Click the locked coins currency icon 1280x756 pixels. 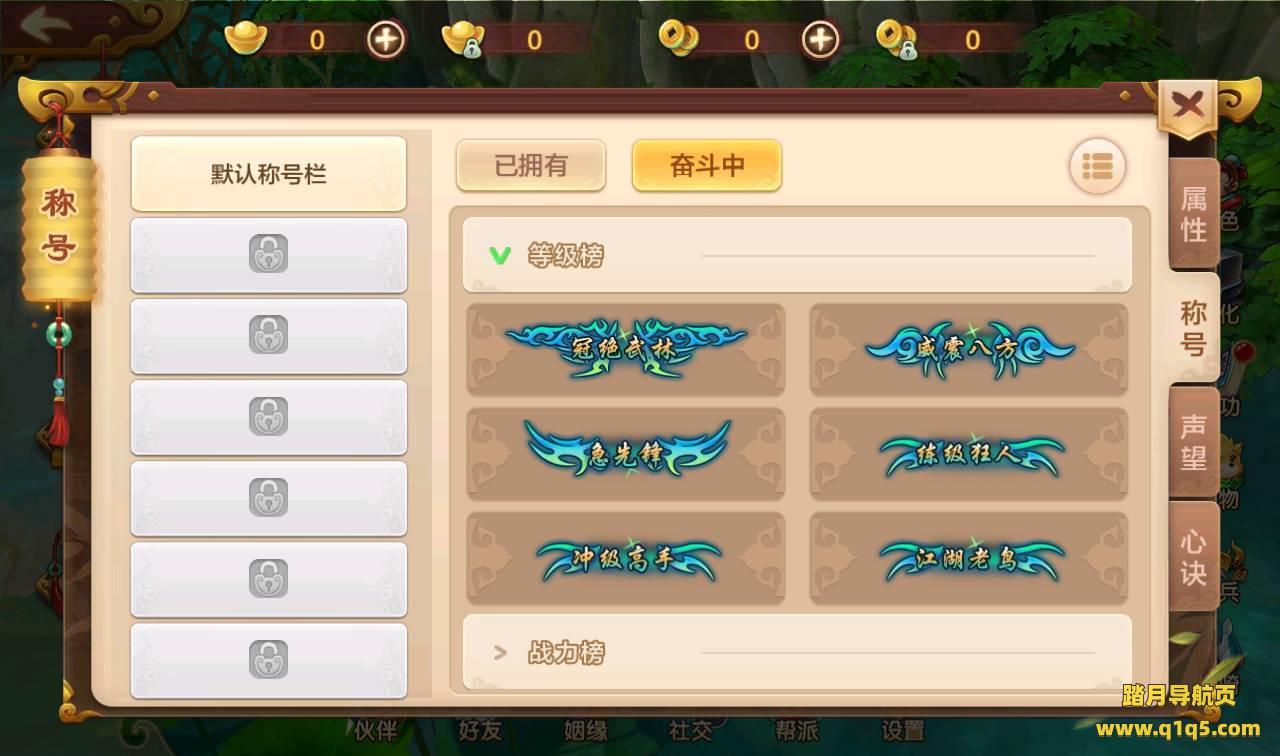point(896,39)
